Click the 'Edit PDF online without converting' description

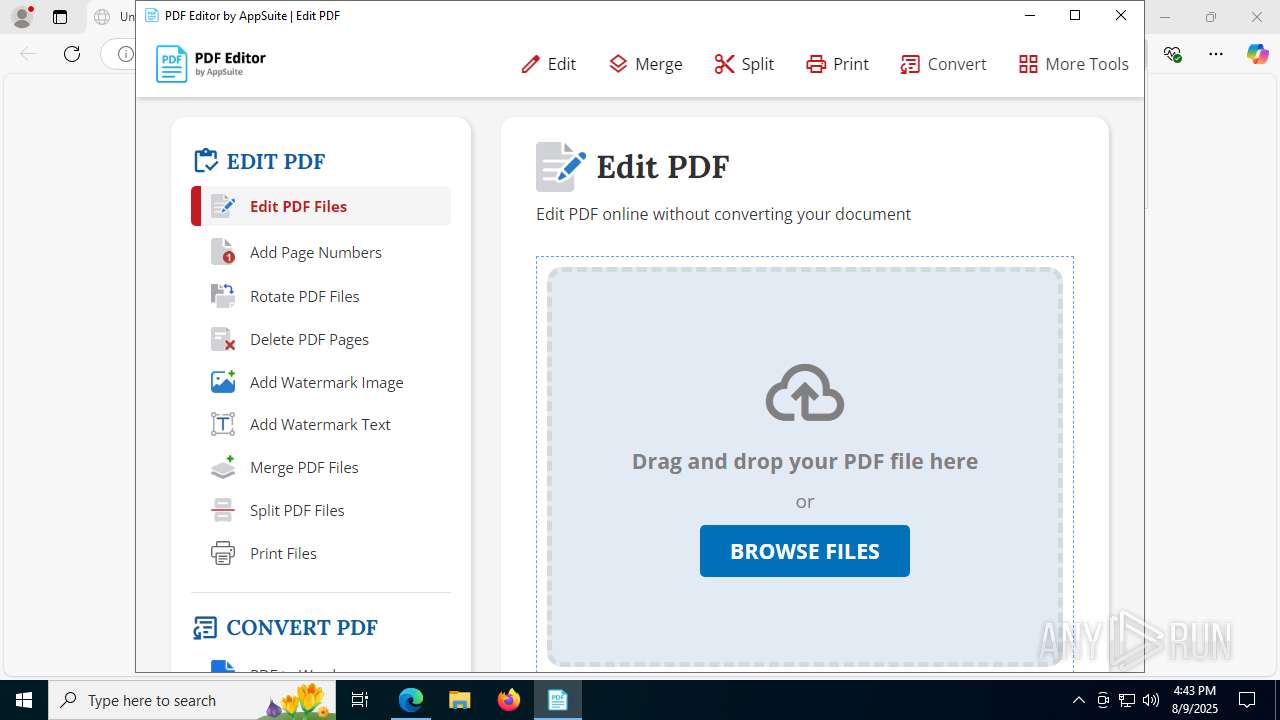coord(724,214)
